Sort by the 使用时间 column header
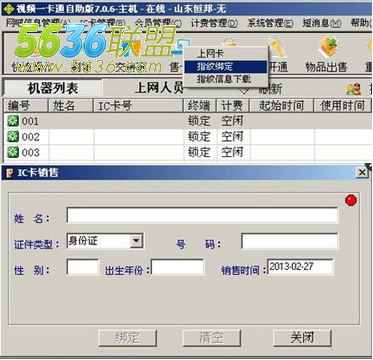 (x=343, y=106)
